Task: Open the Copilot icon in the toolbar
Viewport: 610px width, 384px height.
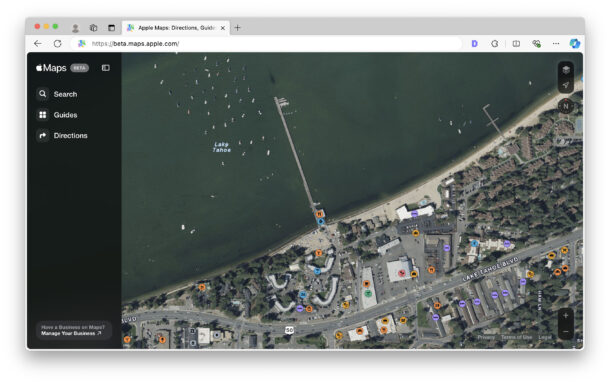Action: 575,43
